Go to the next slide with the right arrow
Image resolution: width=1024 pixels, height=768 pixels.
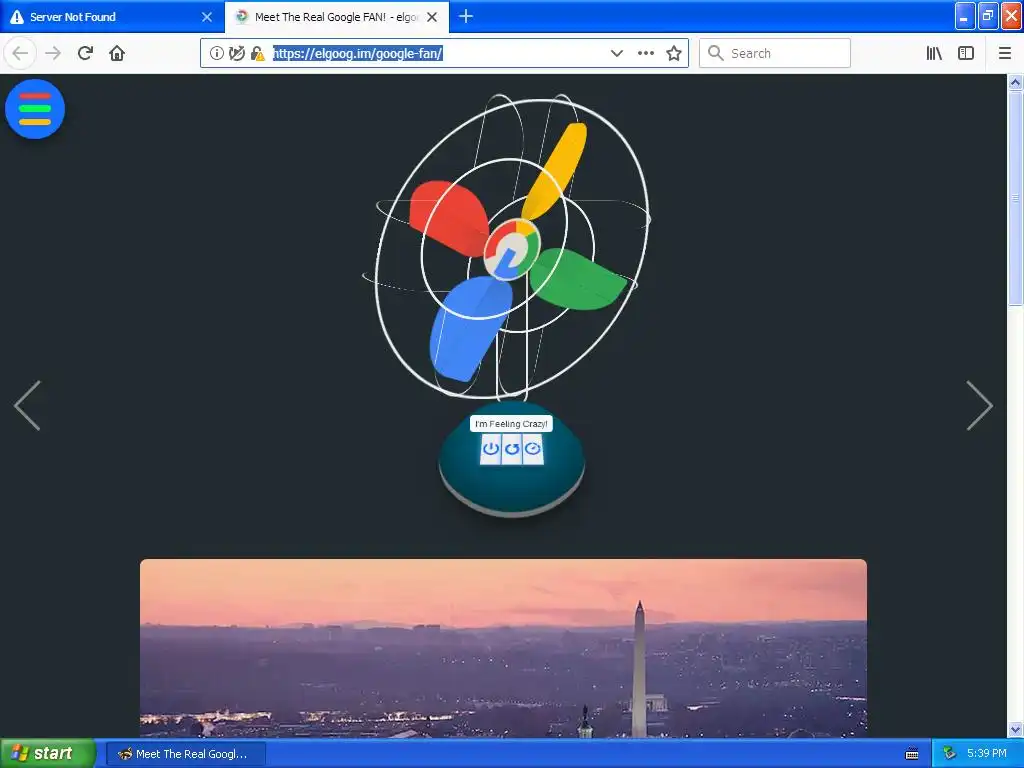[980, 406]
